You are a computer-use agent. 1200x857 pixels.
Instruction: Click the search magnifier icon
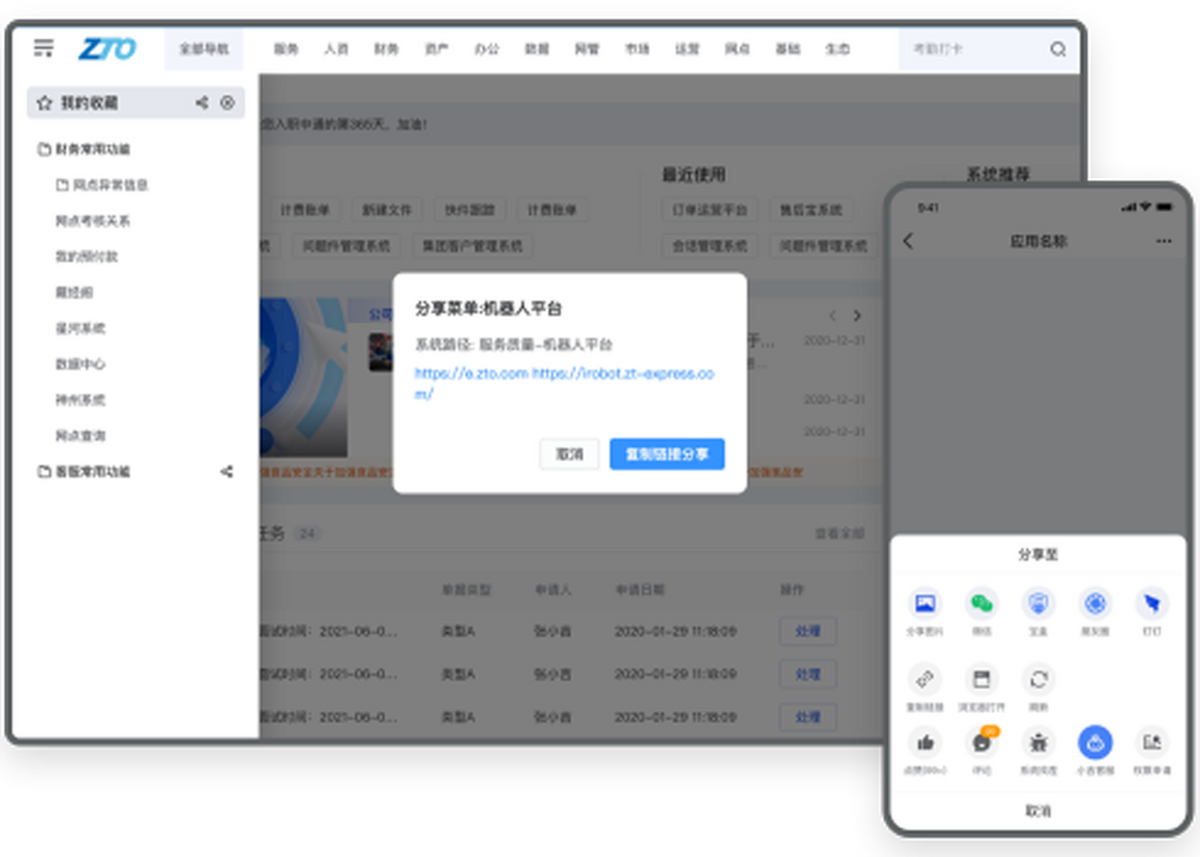1057,49
